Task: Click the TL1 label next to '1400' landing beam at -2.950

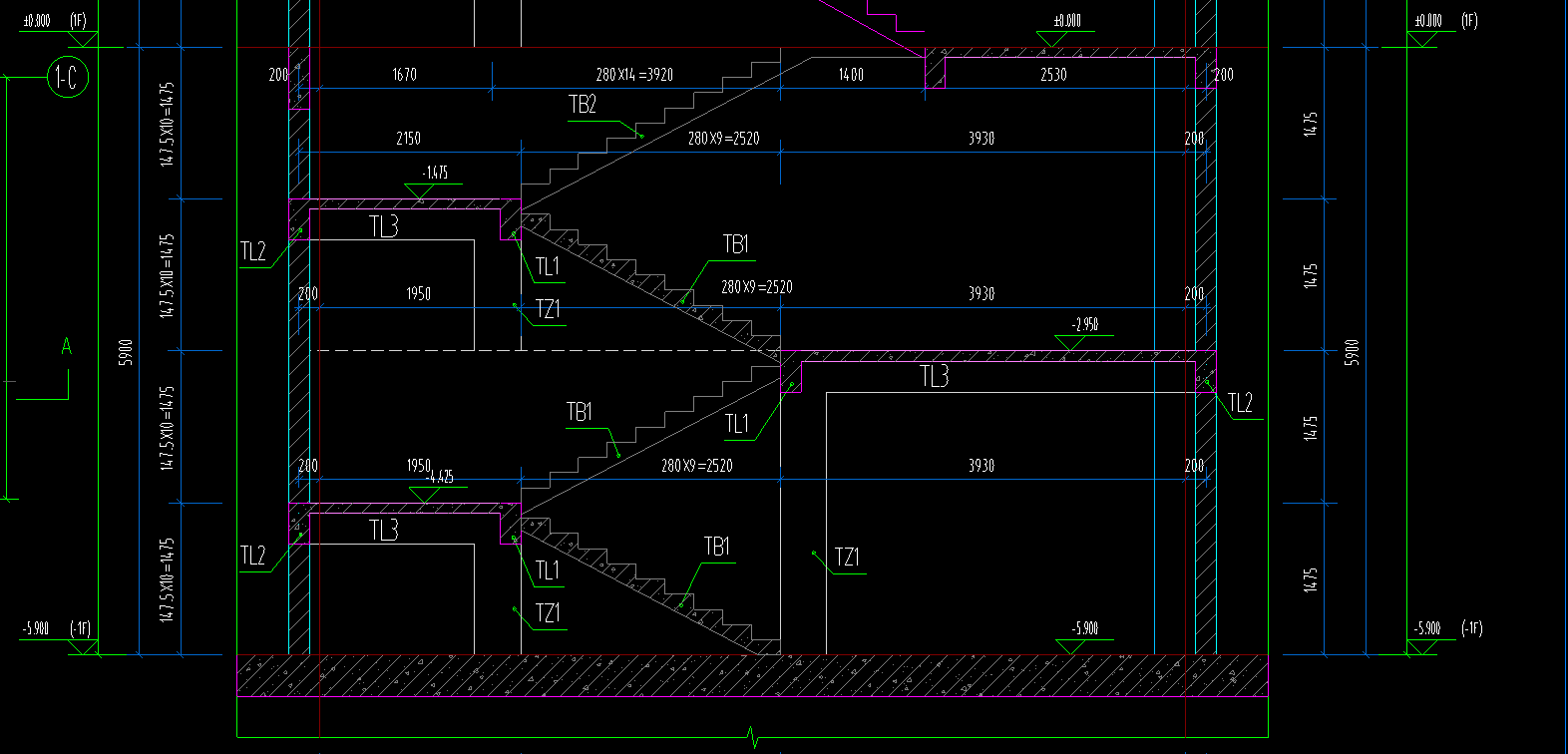Action: tap(736, 425)
